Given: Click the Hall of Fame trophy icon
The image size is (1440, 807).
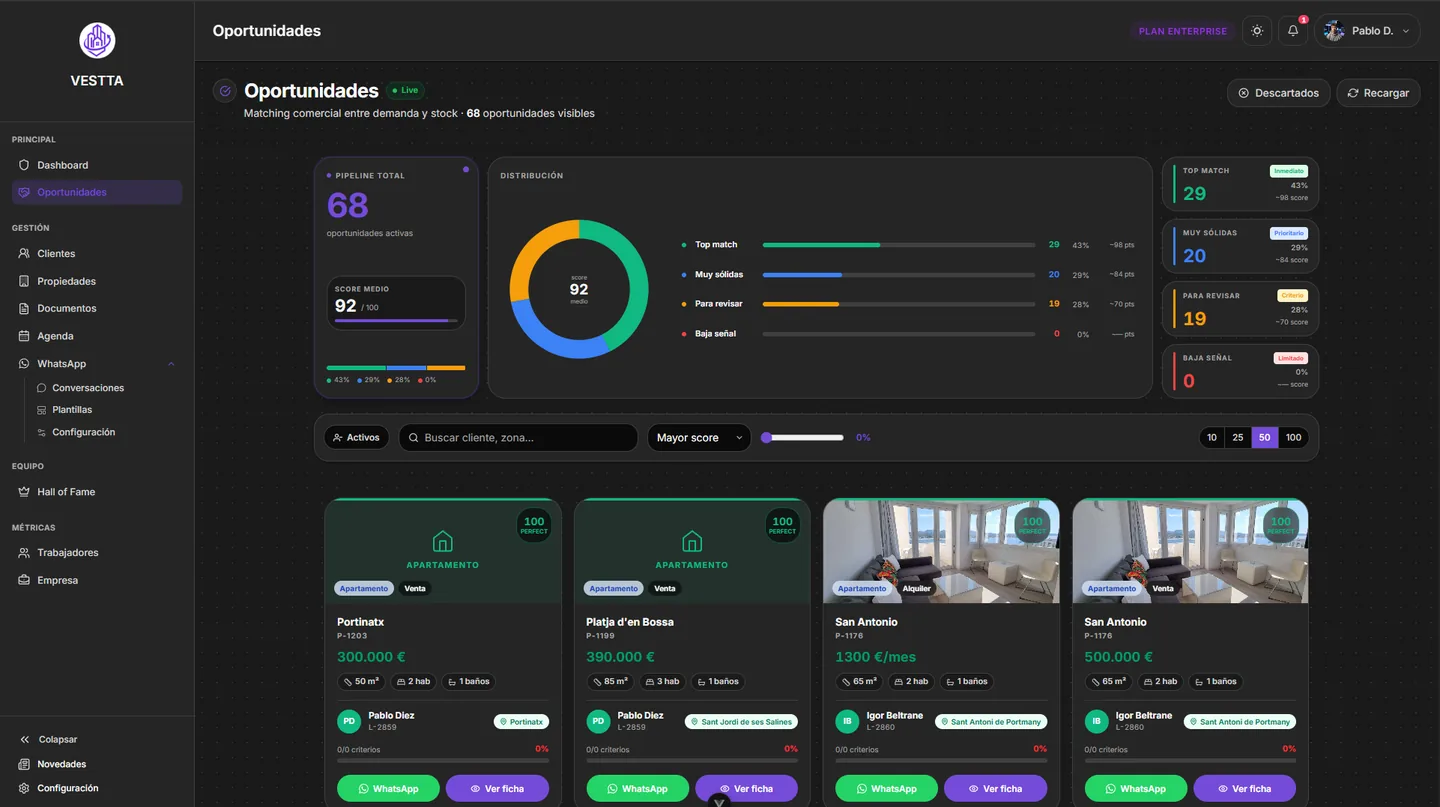Looking at the screenshot, I should (24, 492).
